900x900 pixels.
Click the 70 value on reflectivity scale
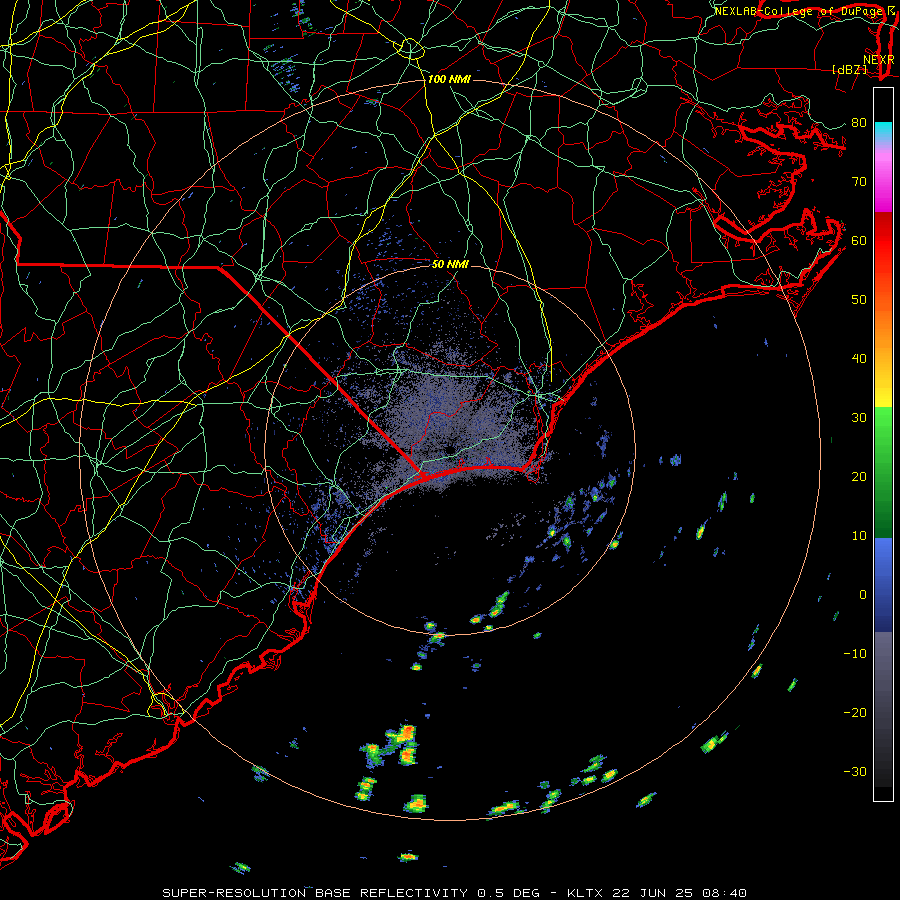tap(859, 181)
